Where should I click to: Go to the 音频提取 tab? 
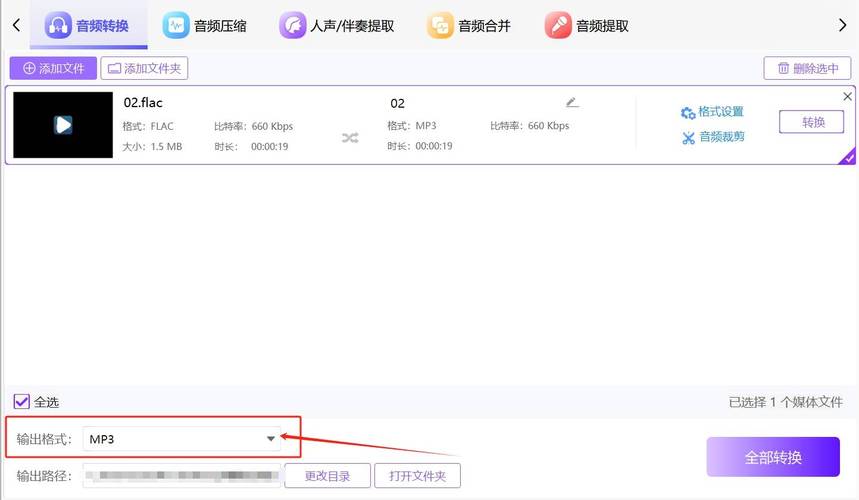587,26
